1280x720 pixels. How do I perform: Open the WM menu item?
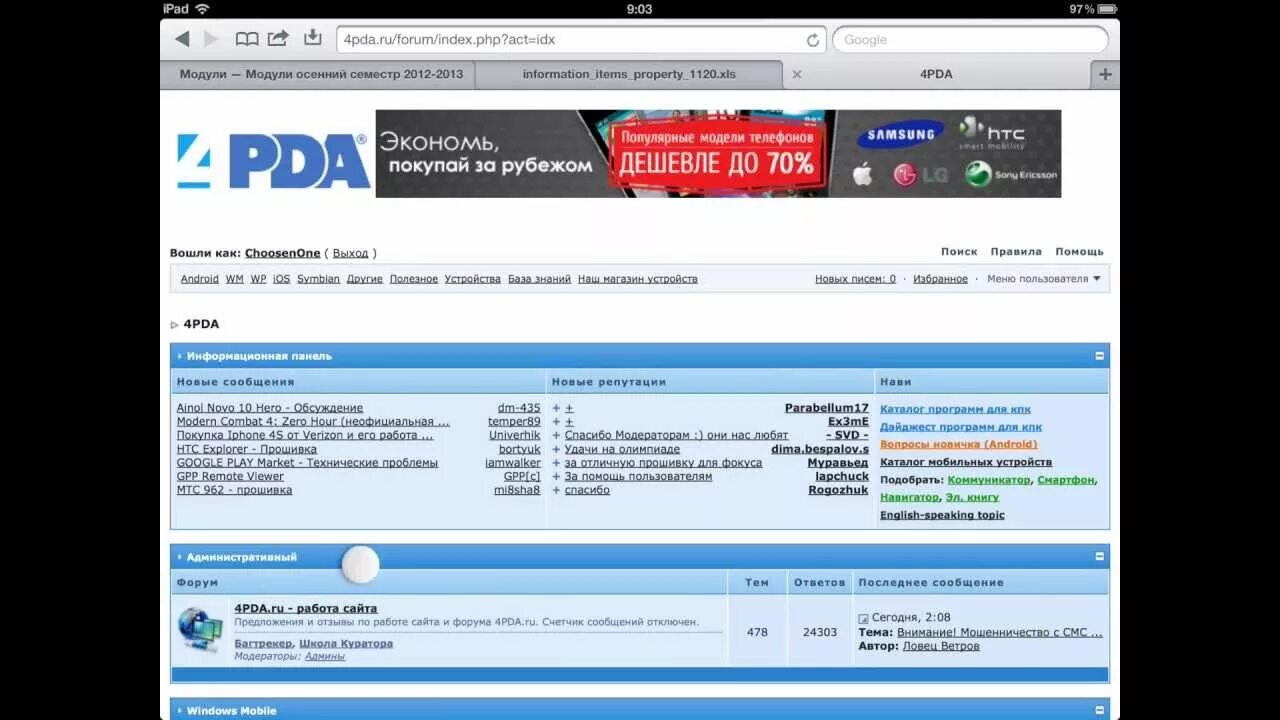(x=234, y=279)
